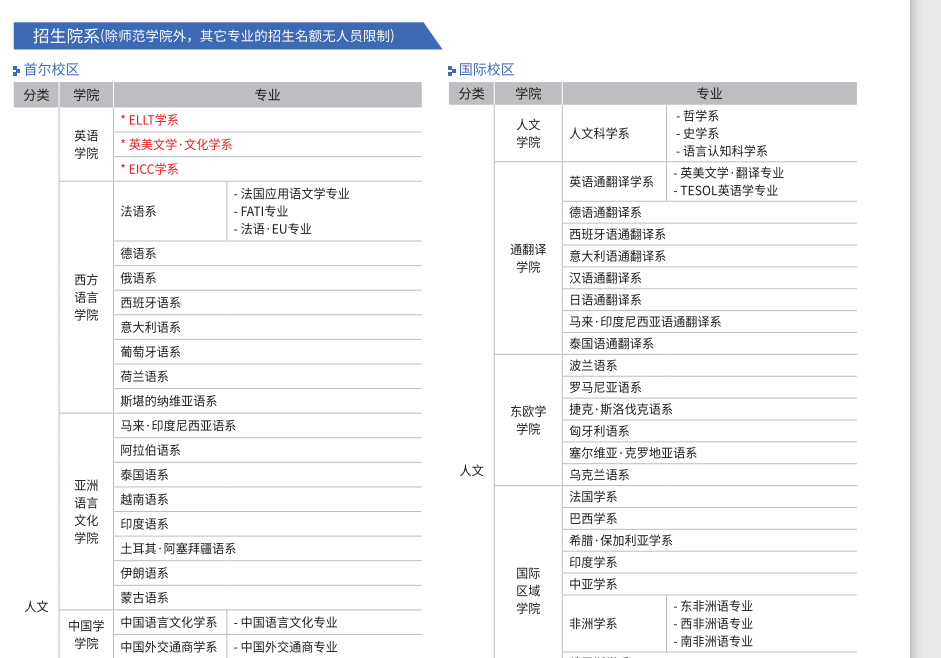Screen dimensions: 941x658
Task: Click the 法语系 cell
Action: coord(170,211)
